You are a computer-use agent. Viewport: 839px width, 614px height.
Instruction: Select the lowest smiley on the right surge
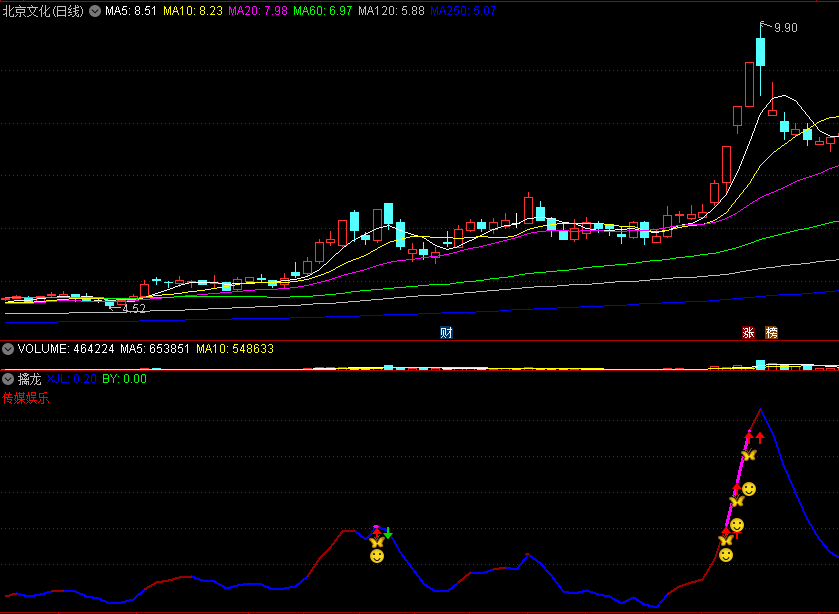click(x=726, y=555)
